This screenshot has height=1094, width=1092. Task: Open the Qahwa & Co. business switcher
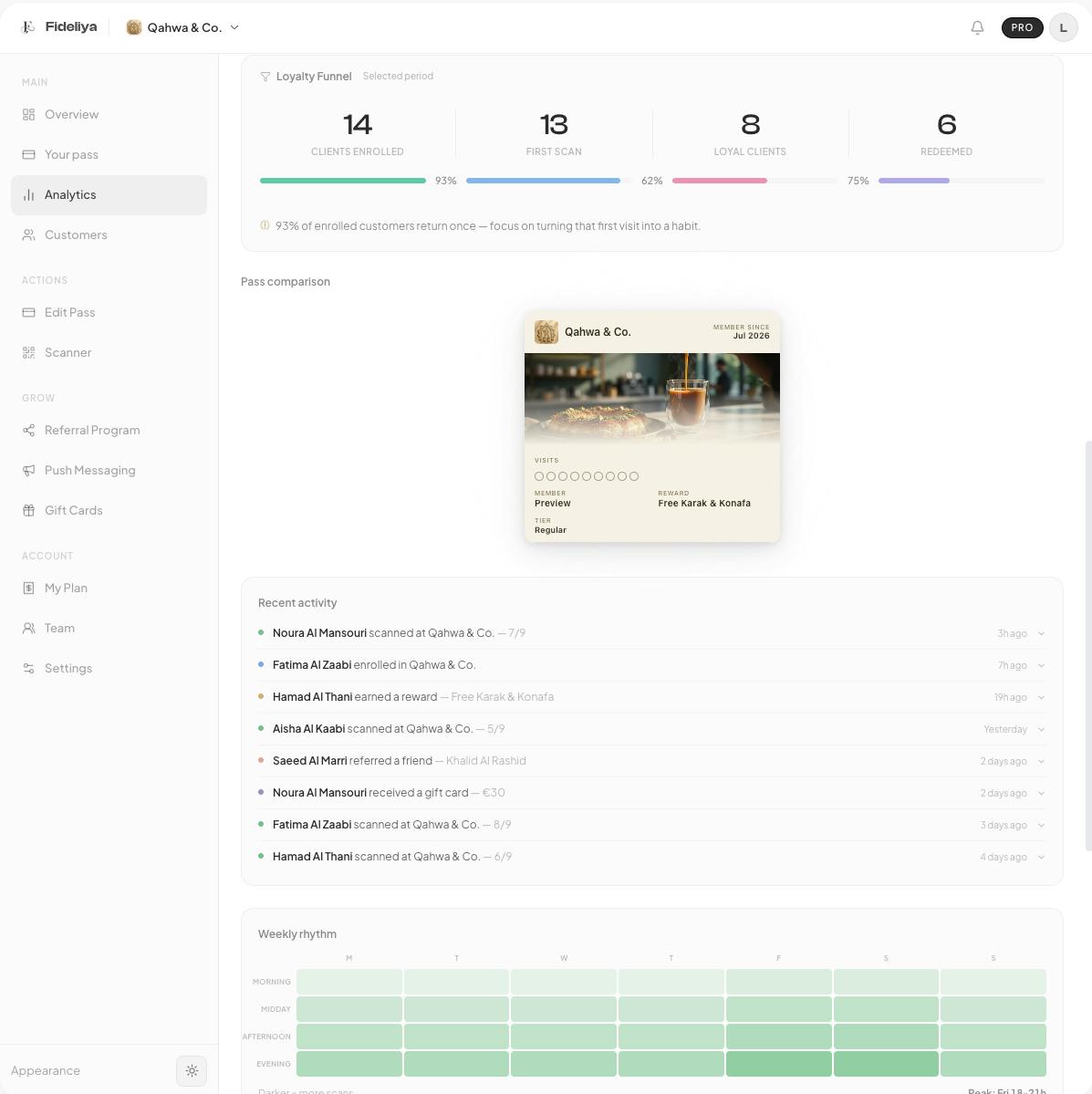pos(182,27)
